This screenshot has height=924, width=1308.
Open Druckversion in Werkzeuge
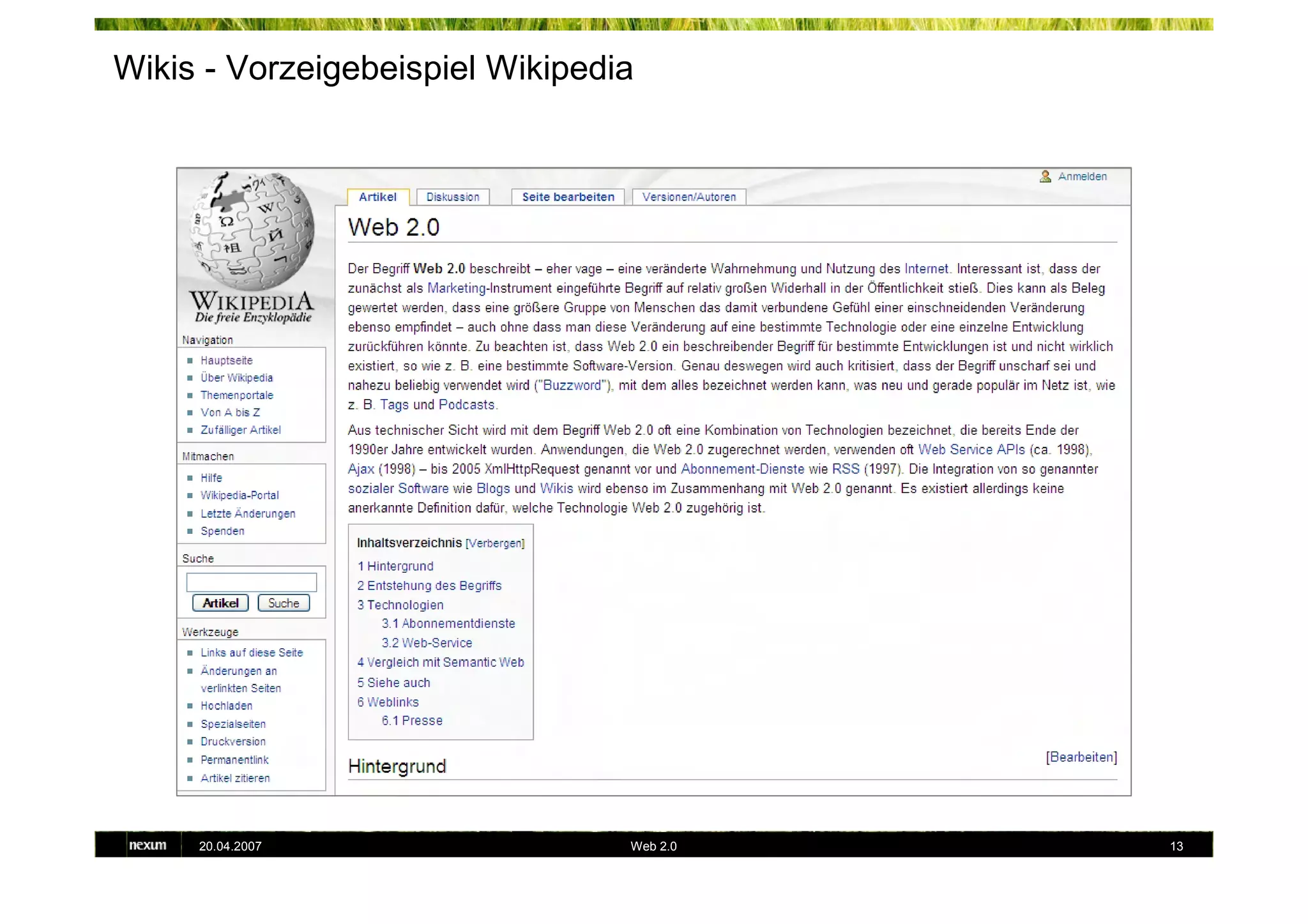tap(233, 742)
